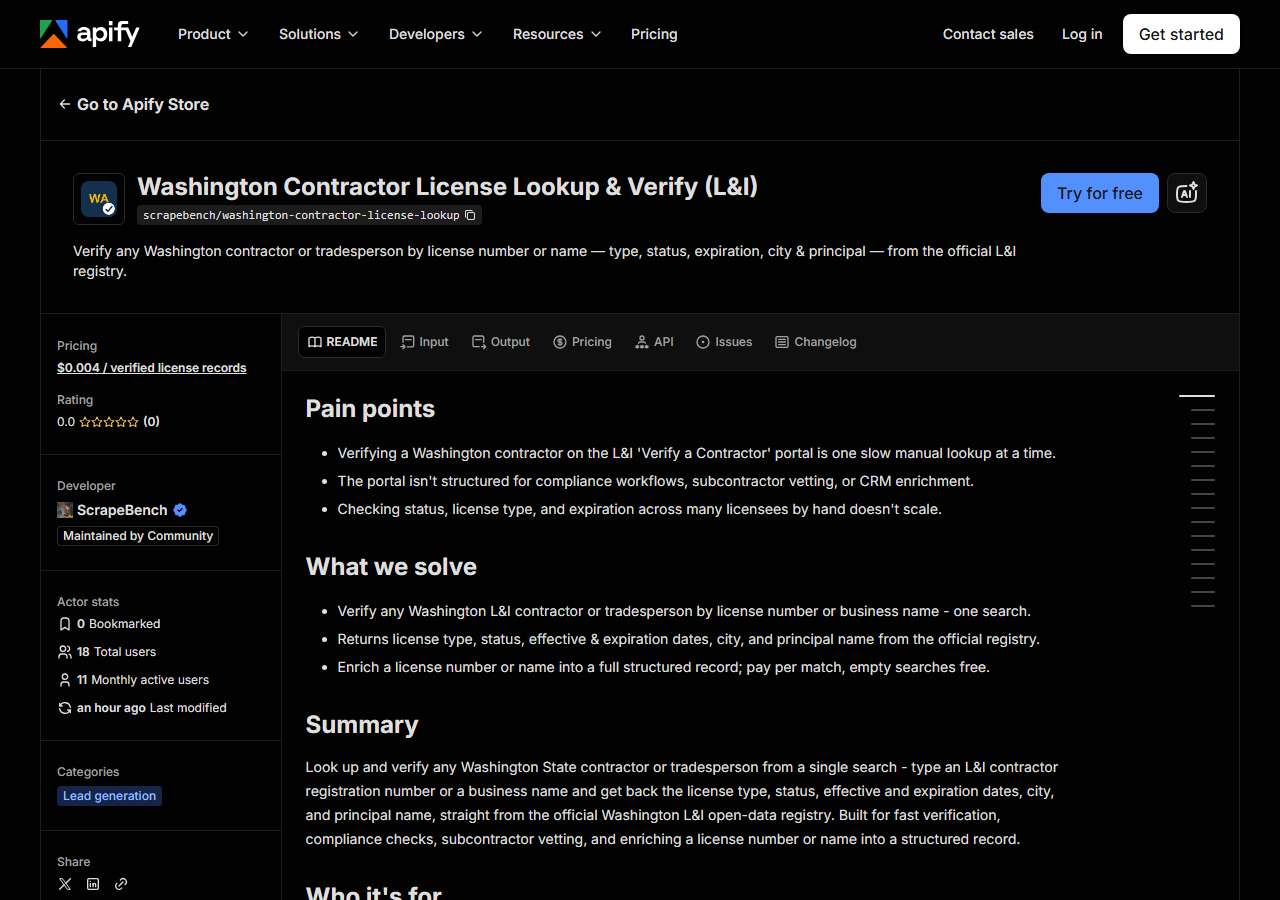This screenshot has width=1280, height=900.
Task: Switch to the Output tab
Action: pos(501,342)
